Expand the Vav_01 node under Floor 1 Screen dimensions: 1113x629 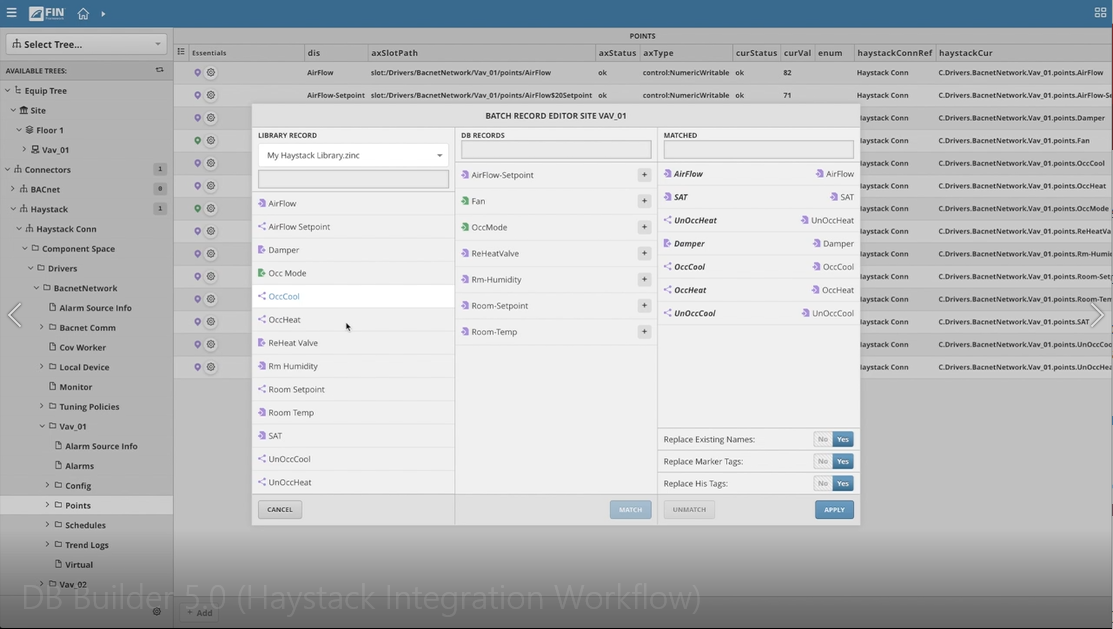click(x=25, y=149)
